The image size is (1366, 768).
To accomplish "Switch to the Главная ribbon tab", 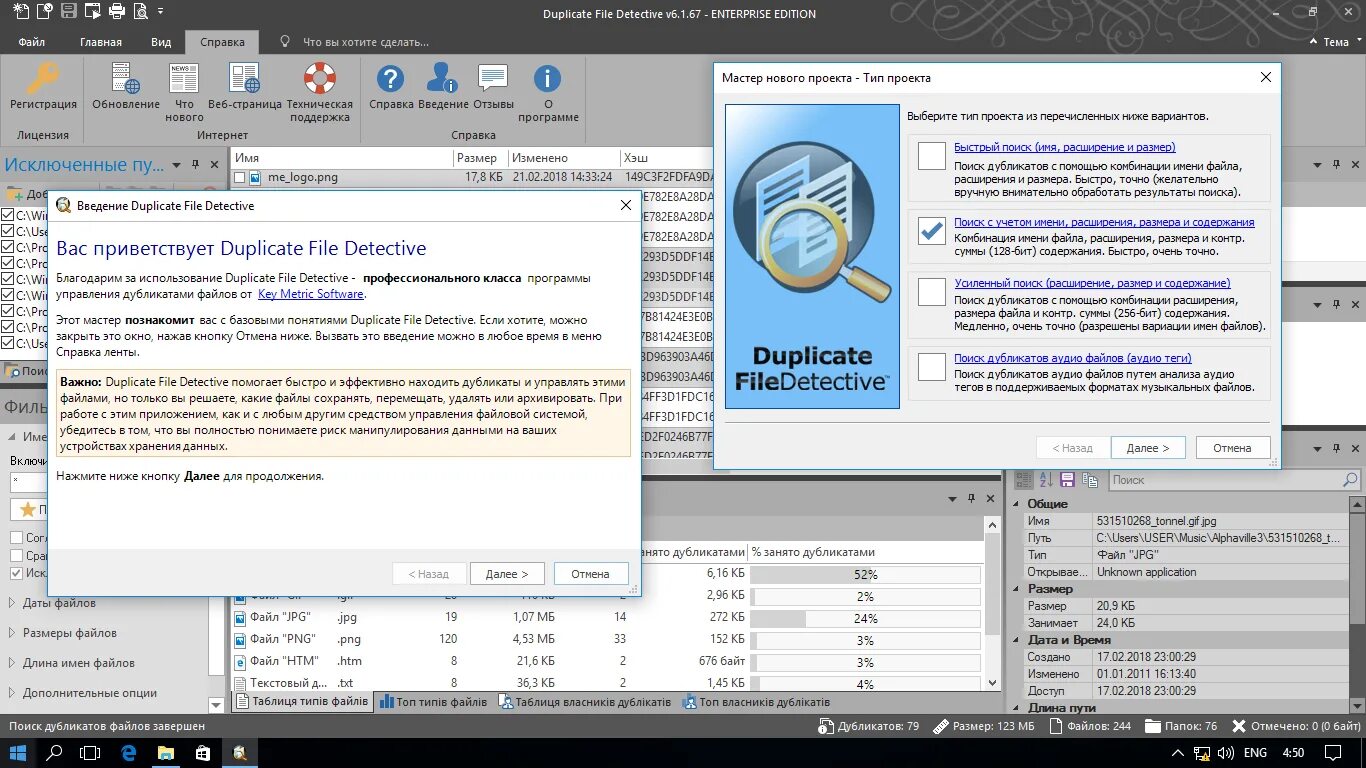I will click(101, 42).
